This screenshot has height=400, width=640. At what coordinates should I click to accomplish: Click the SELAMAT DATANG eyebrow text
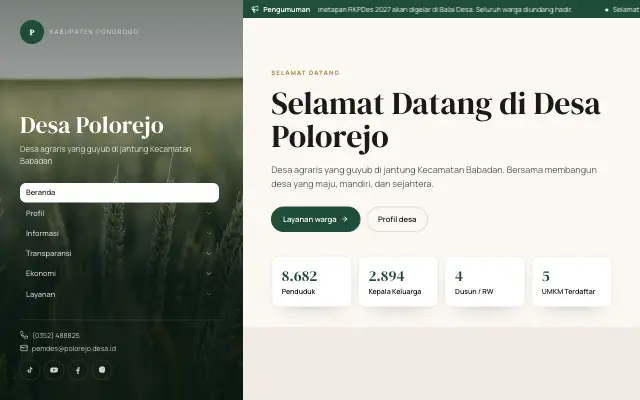[305, 73]
